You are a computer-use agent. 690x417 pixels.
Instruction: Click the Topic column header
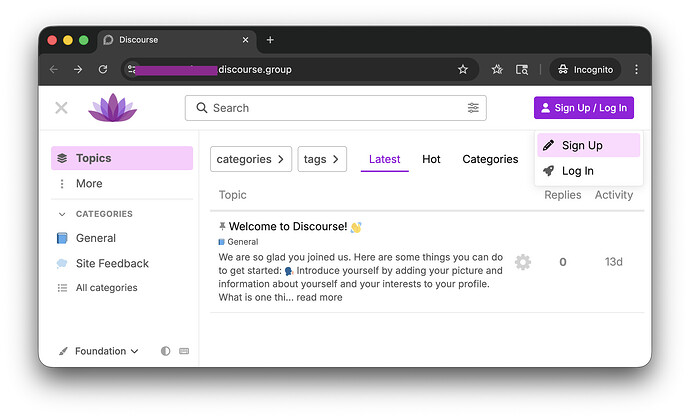tap(232, 195)
